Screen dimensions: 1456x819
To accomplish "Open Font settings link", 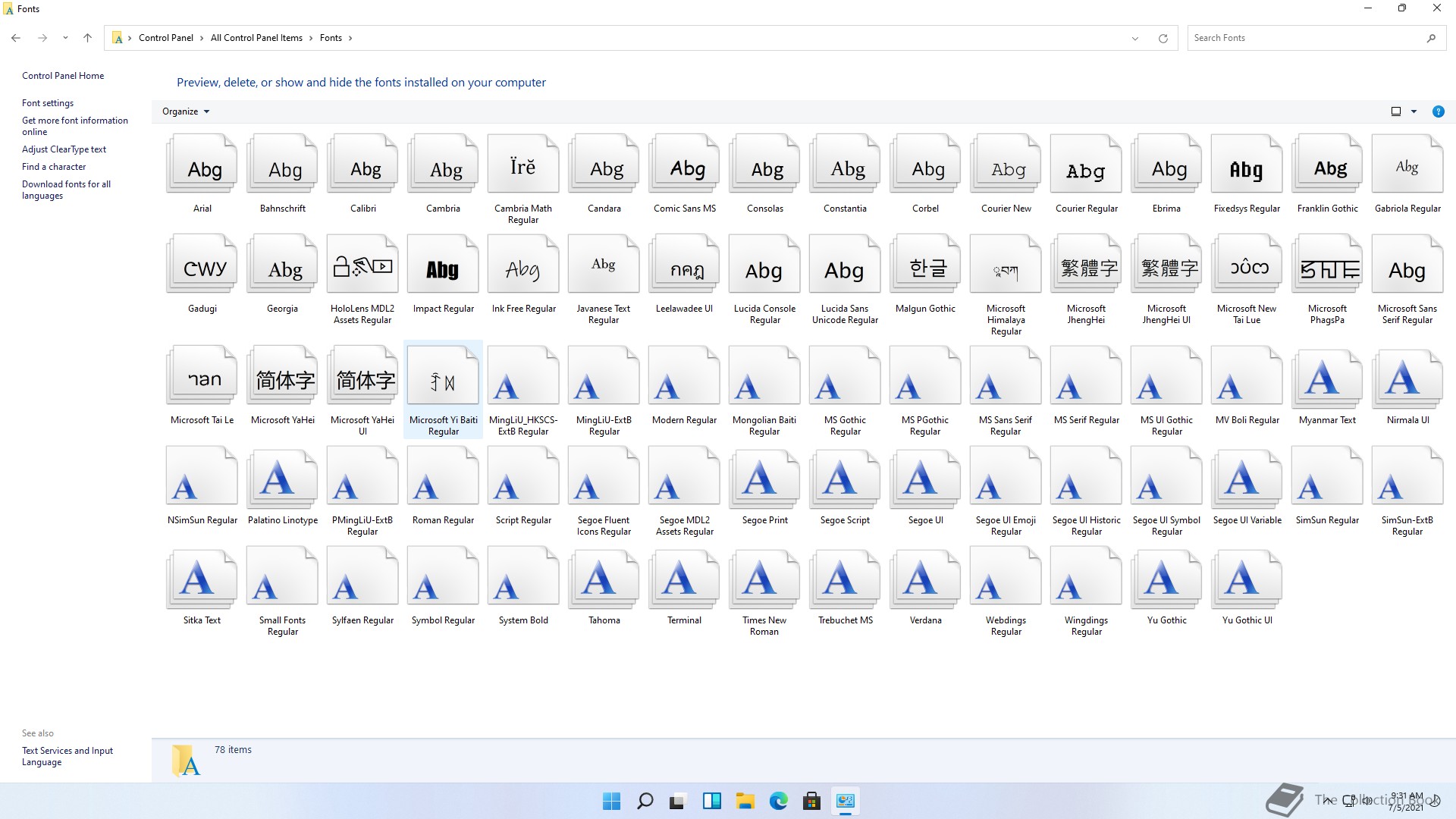I will [48, 103].
